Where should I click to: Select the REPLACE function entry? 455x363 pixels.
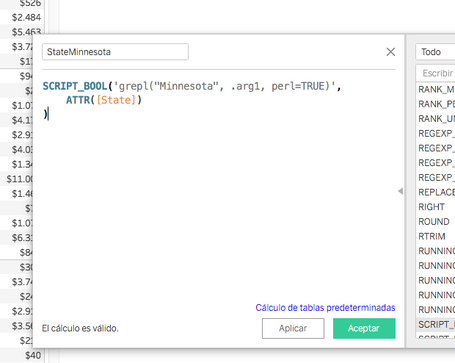(436, 192)
